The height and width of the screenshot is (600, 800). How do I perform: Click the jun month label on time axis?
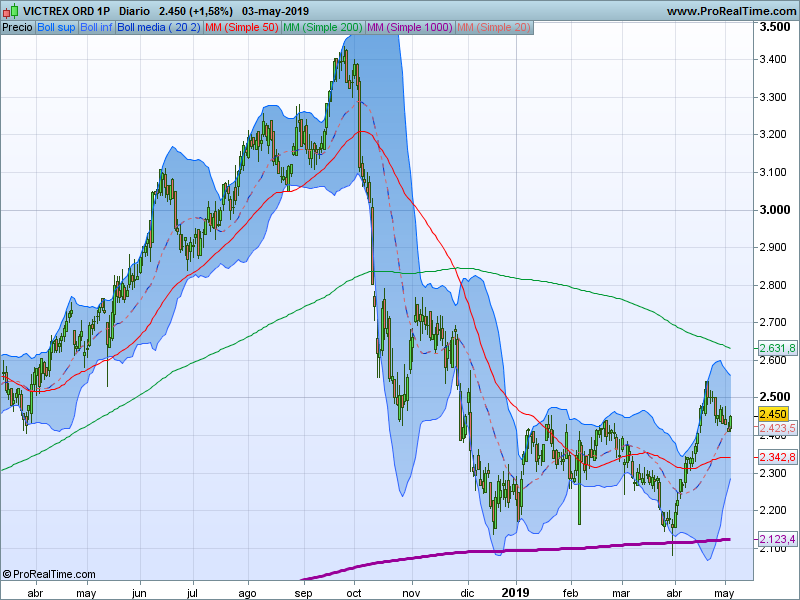tap(139, 593)
